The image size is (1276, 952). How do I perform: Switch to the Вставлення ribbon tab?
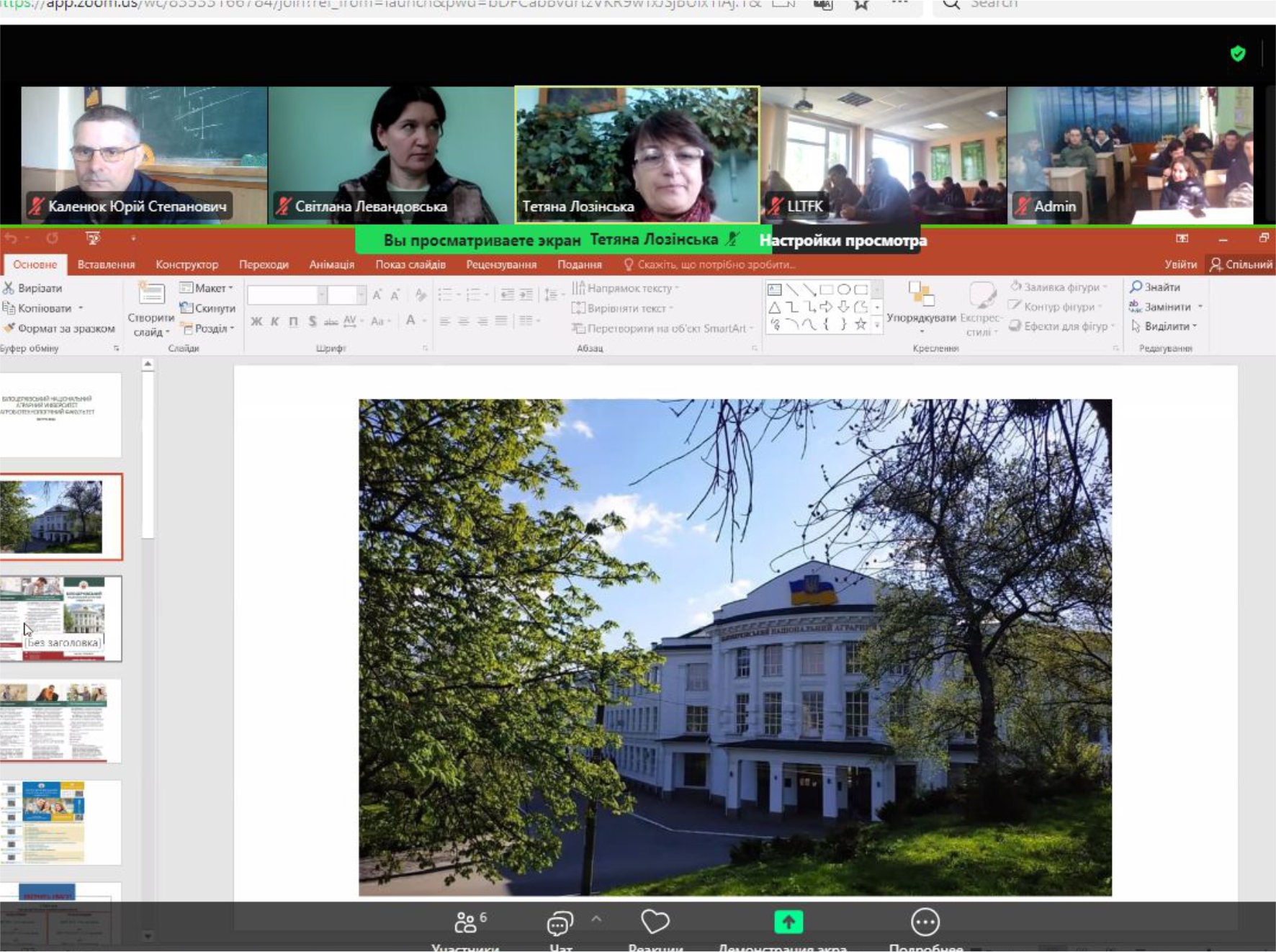(106, 264)
